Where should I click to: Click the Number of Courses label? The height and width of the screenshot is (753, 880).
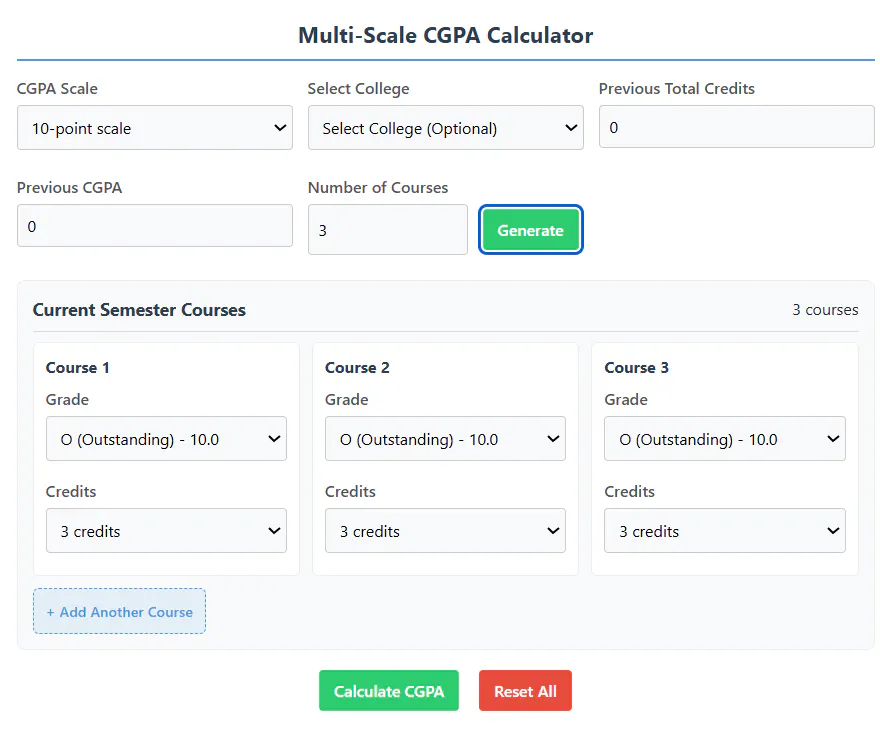(378, 187)
